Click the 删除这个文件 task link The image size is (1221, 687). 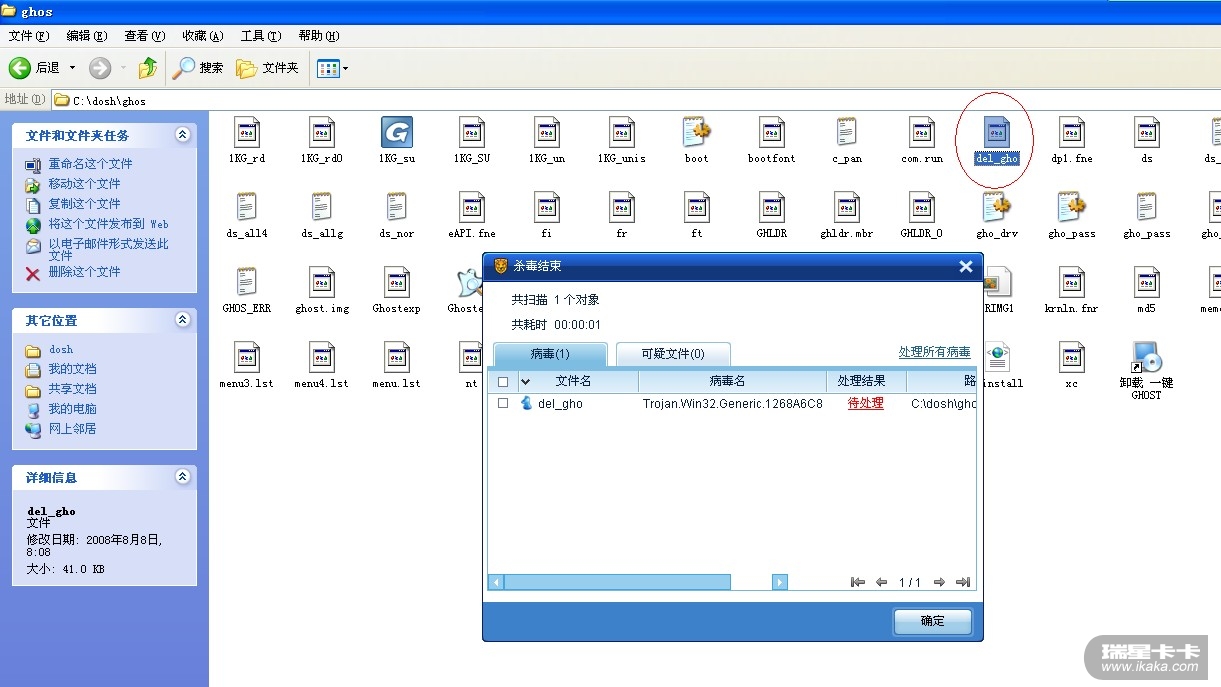tap(84, 272)
